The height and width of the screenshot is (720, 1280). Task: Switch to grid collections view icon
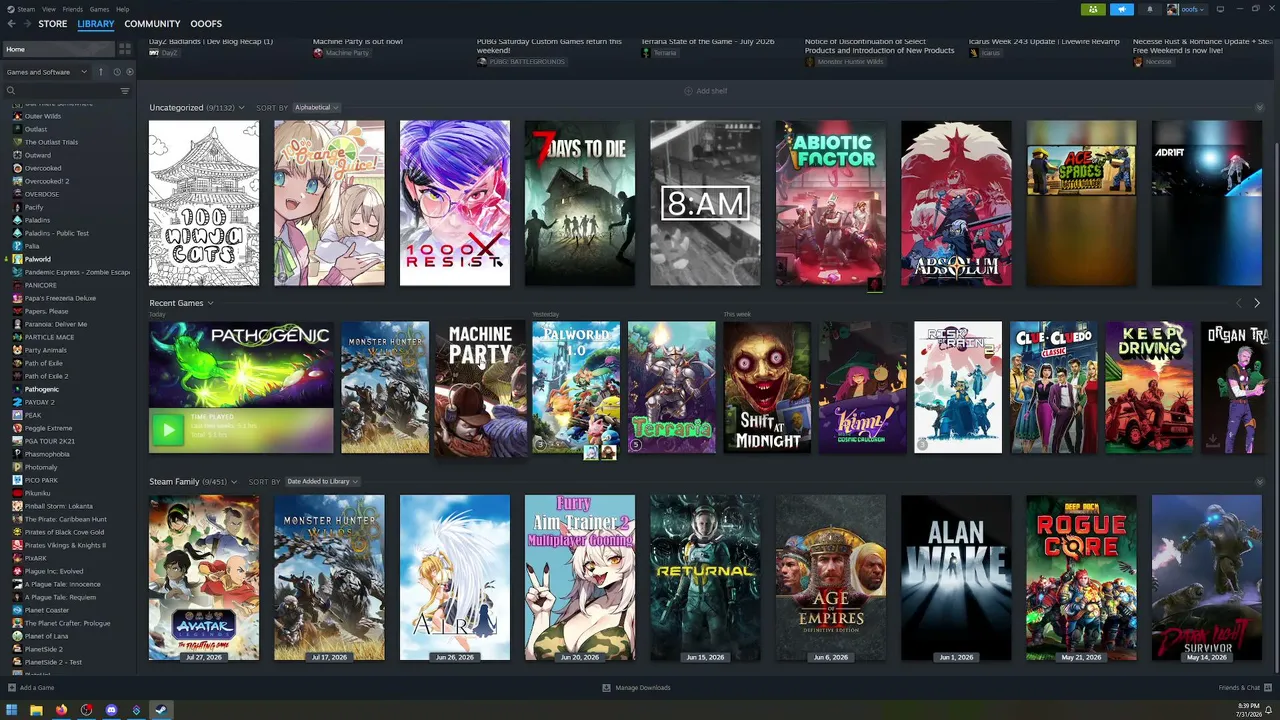pyautogui.click(x=125, y=49)
